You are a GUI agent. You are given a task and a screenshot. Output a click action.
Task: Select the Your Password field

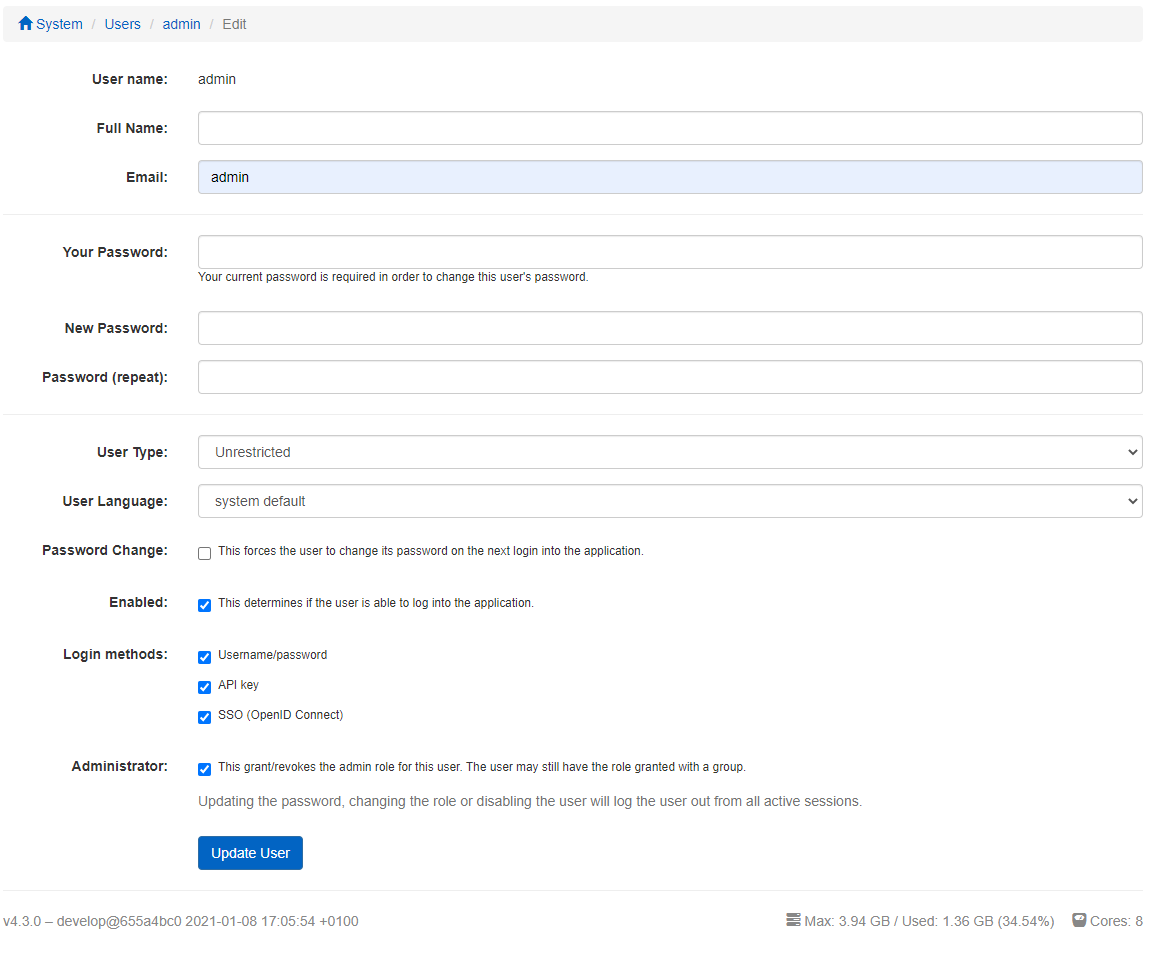tap(669, 252)
